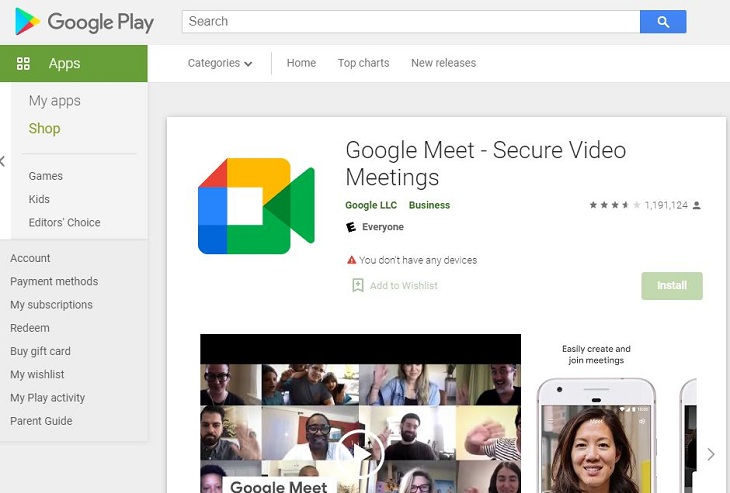Open the Top charts tab

coord(363,63)
